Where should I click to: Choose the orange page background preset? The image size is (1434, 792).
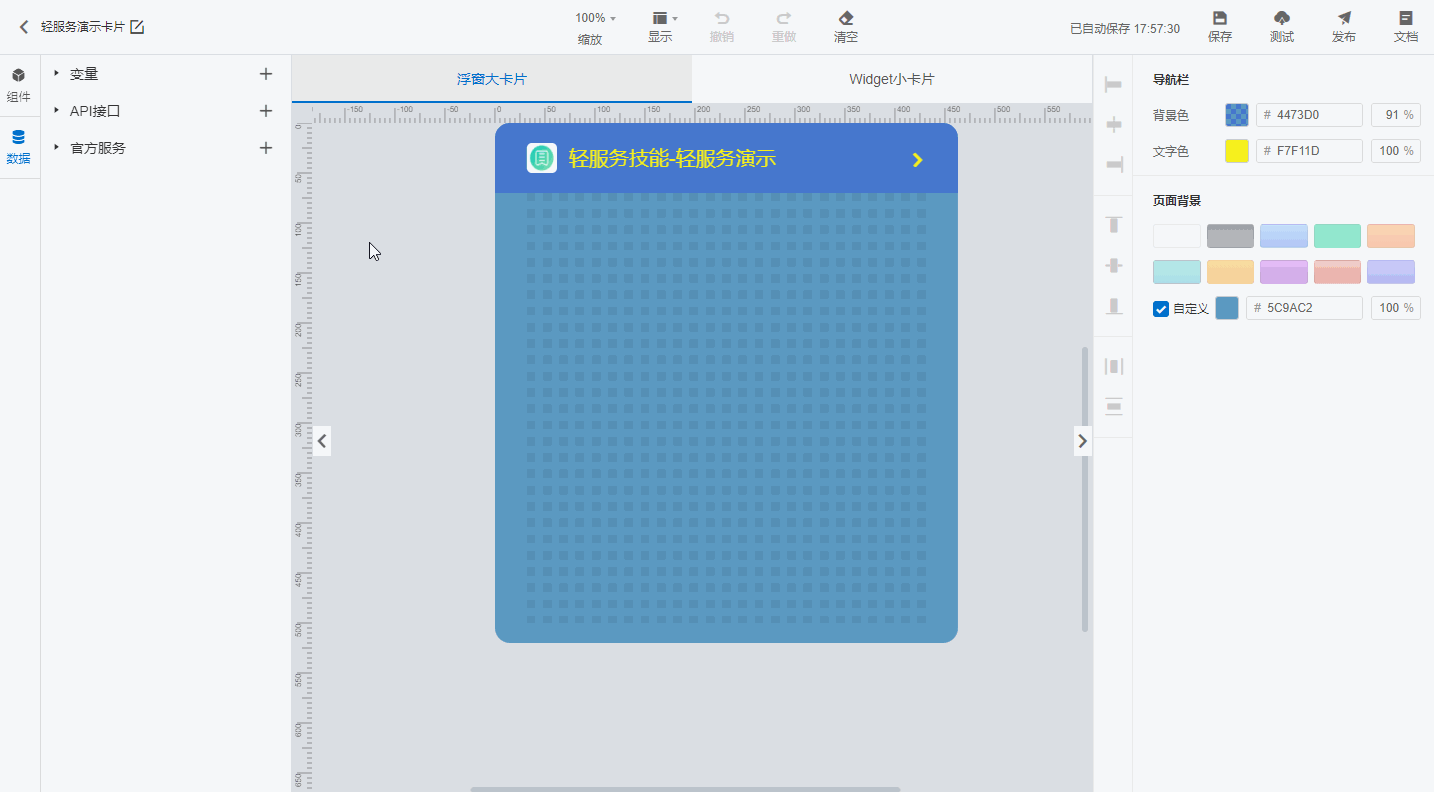[1391, 236]
